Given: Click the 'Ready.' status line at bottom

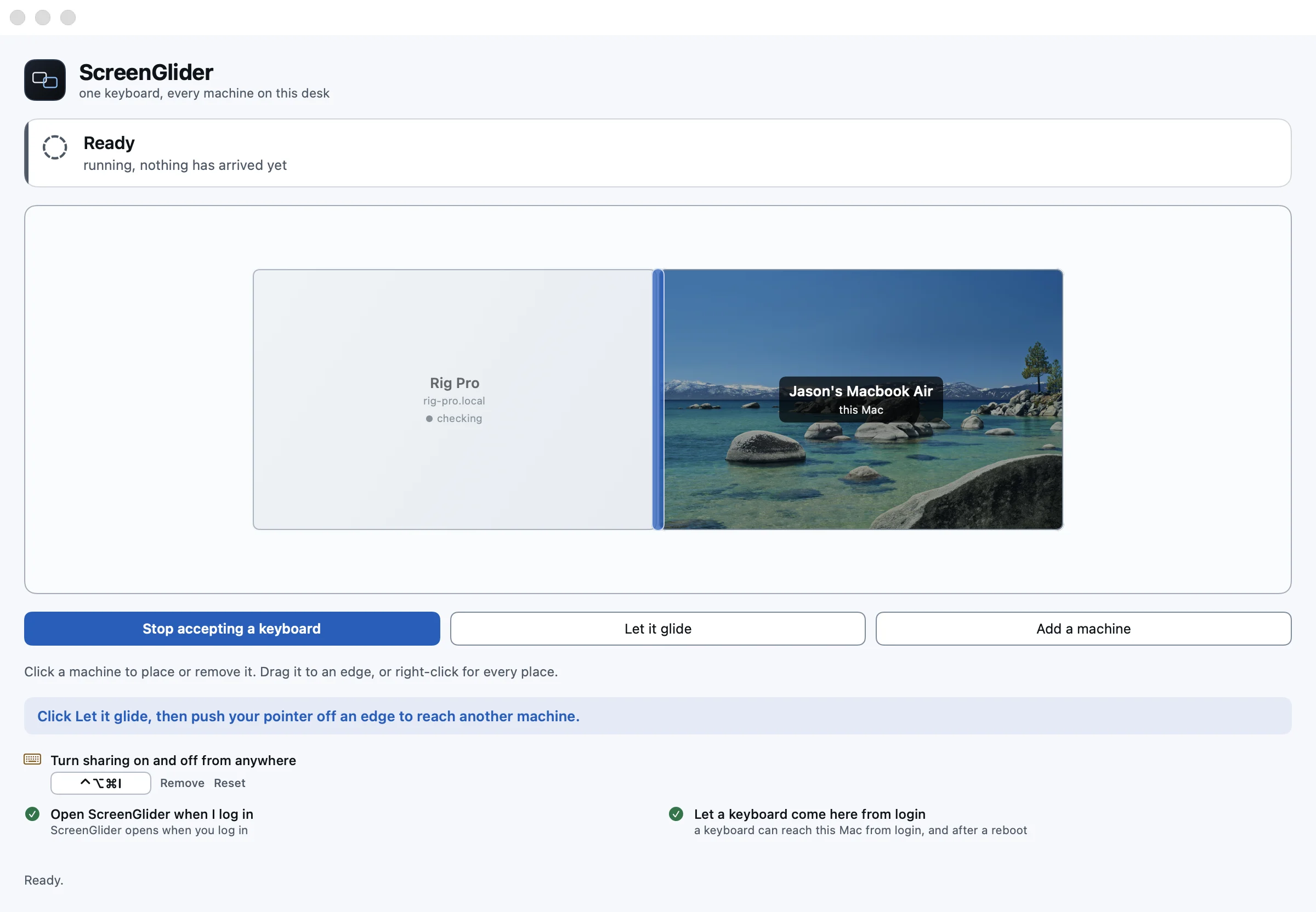Looking at the screenshot, I should pyautogui.click(x=43, y=880).
